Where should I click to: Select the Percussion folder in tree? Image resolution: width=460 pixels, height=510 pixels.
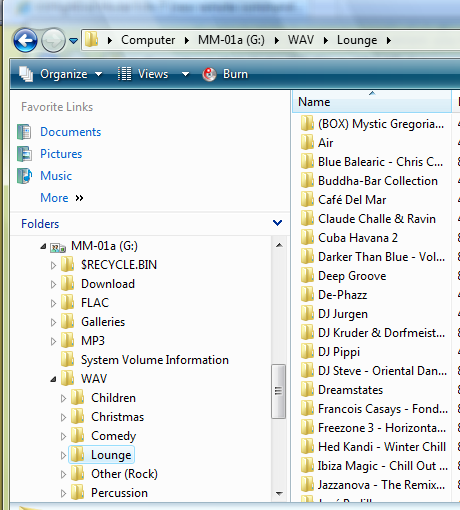coord(119,493)
